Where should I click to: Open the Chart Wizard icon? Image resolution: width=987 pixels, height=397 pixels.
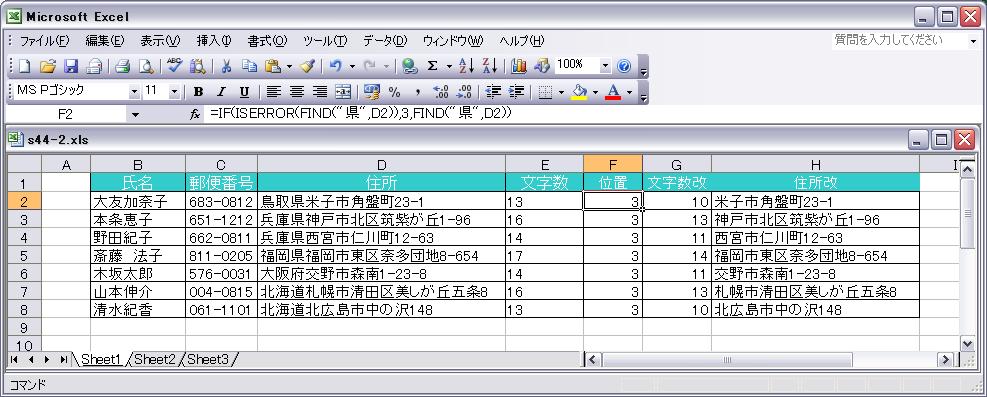pyautogui.click(x=519, y=65)
